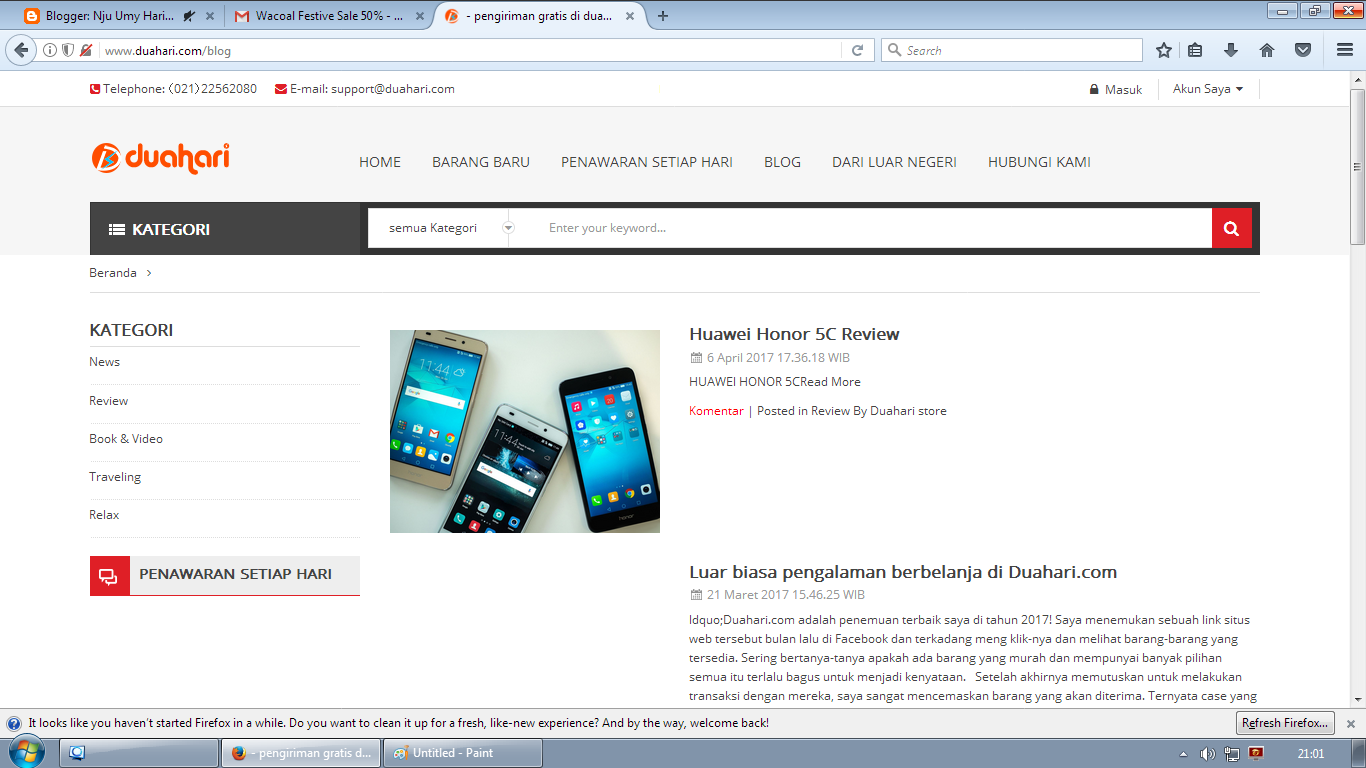Expand the Akun Saya dropdown

(1208, 89)
